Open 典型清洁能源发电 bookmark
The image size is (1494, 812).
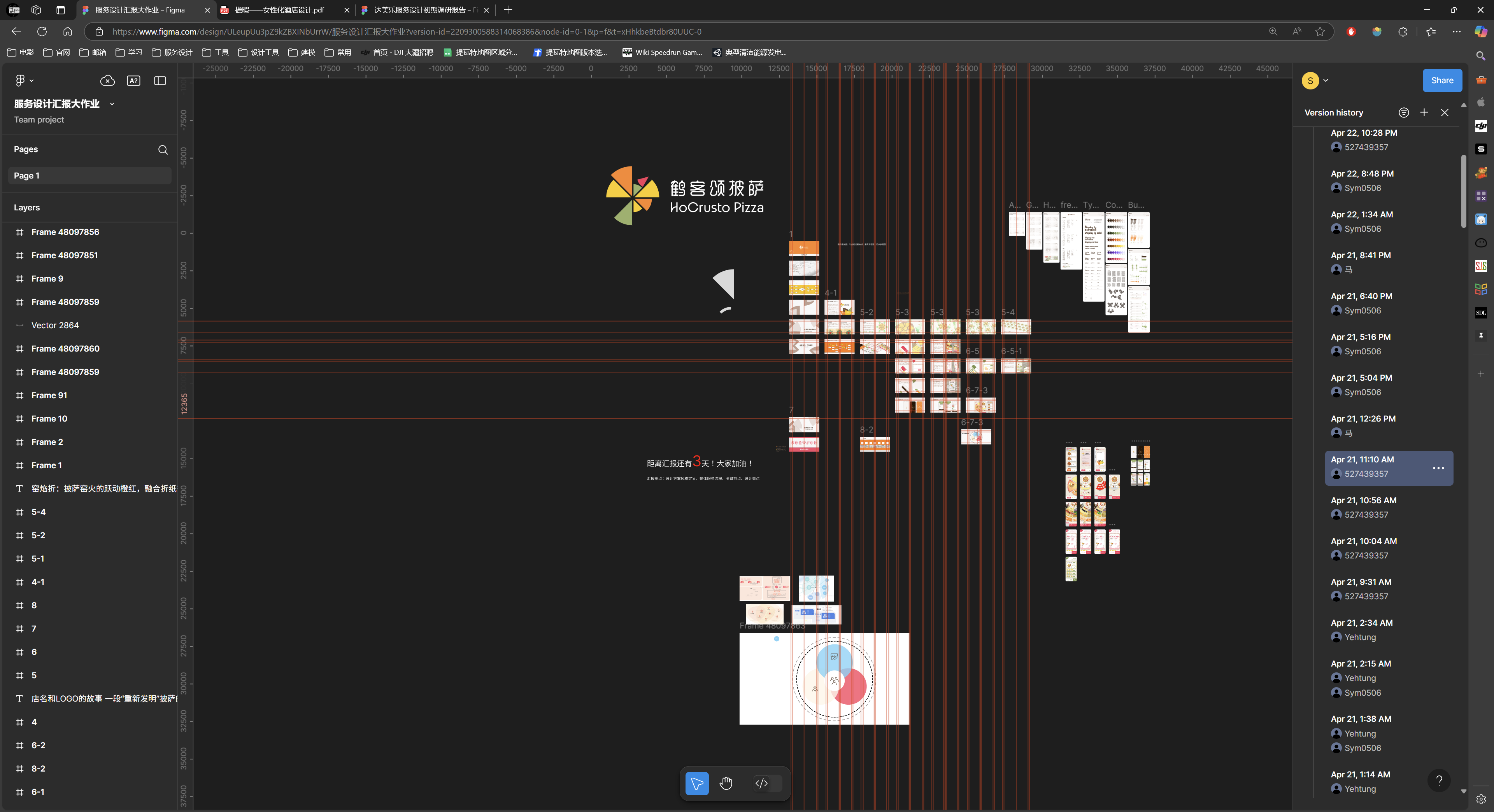(749, 52)
